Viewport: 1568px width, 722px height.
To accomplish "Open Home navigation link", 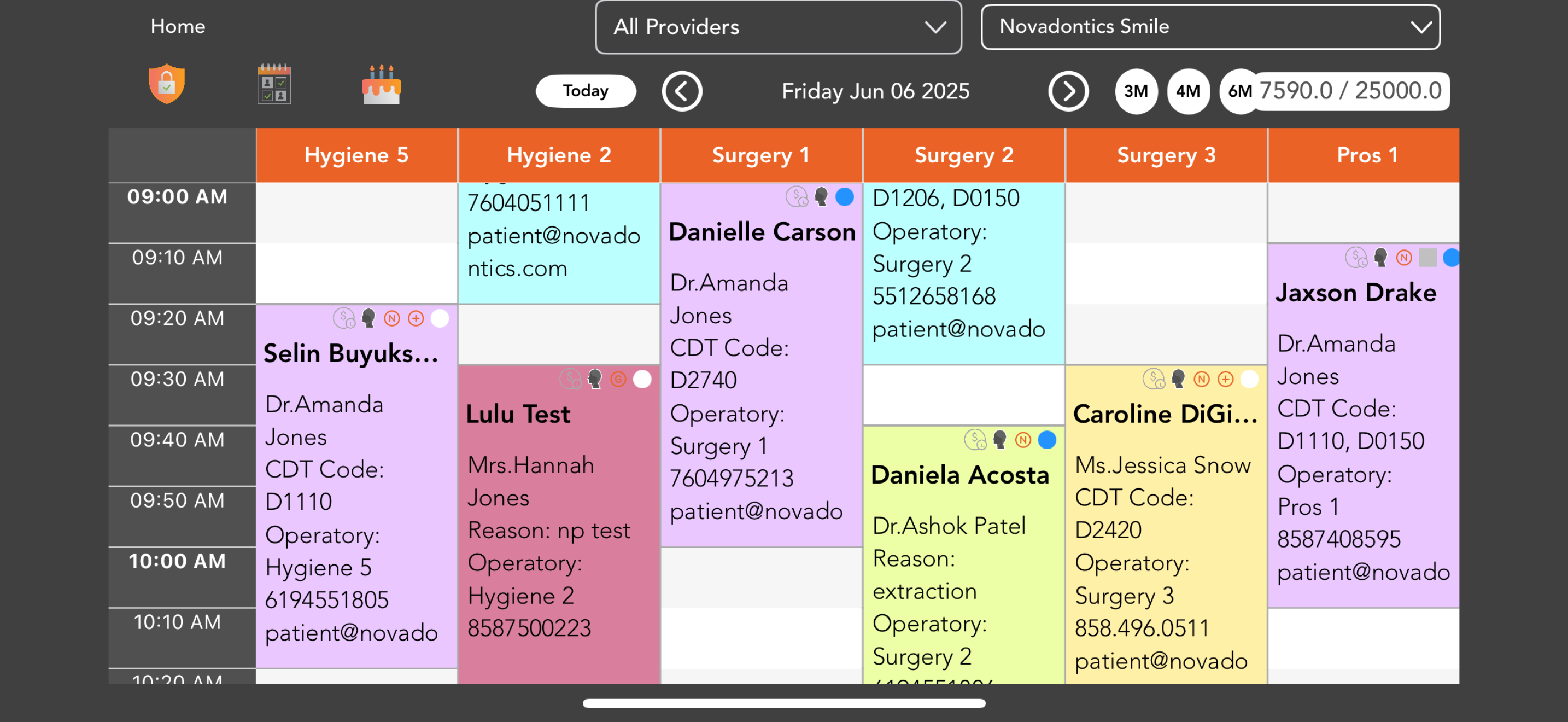I will pyautogui.click(x=178, y=26).
